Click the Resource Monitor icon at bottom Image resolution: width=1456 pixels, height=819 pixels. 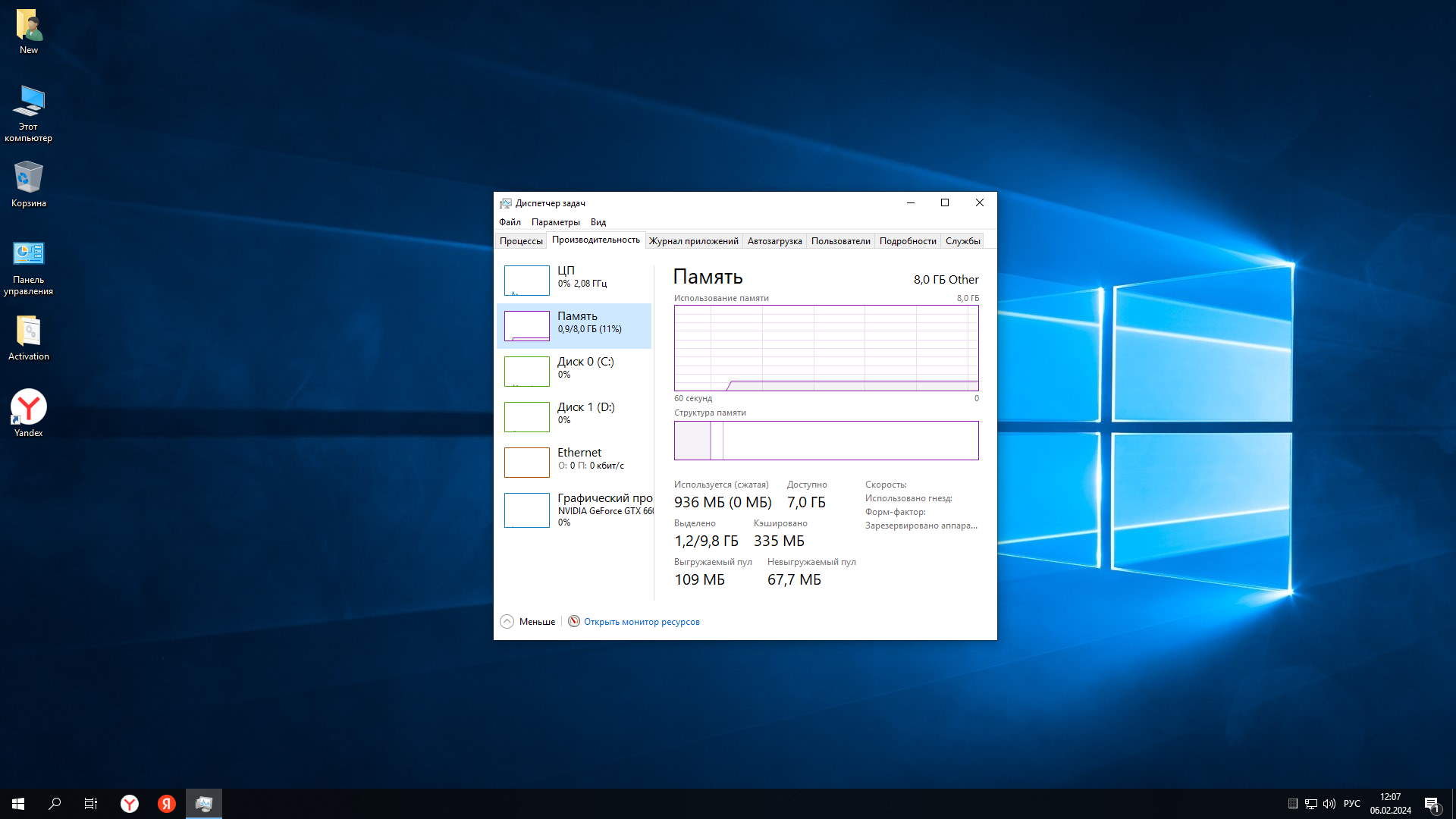[x=574, y=621]
